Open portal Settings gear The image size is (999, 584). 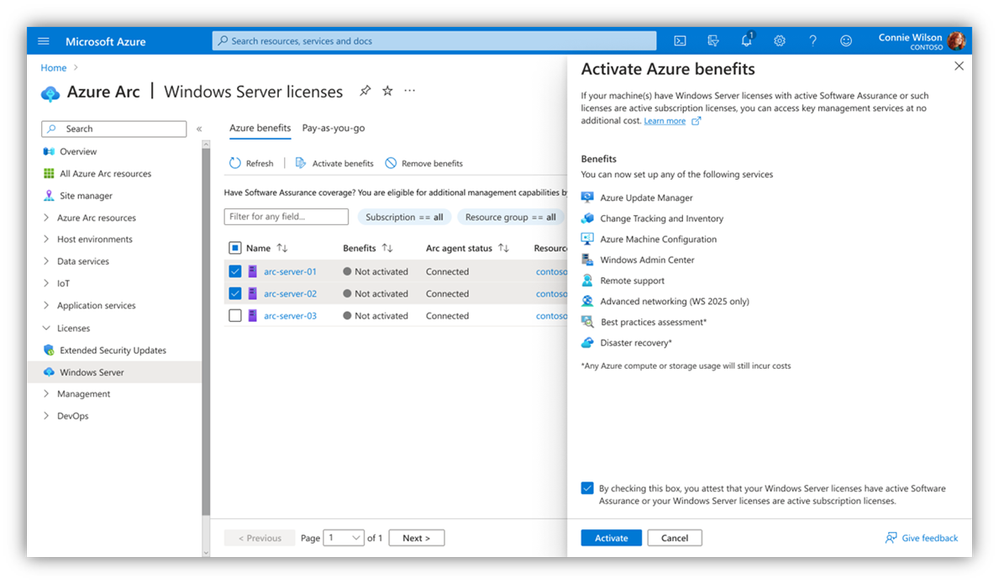pos(779,41)
